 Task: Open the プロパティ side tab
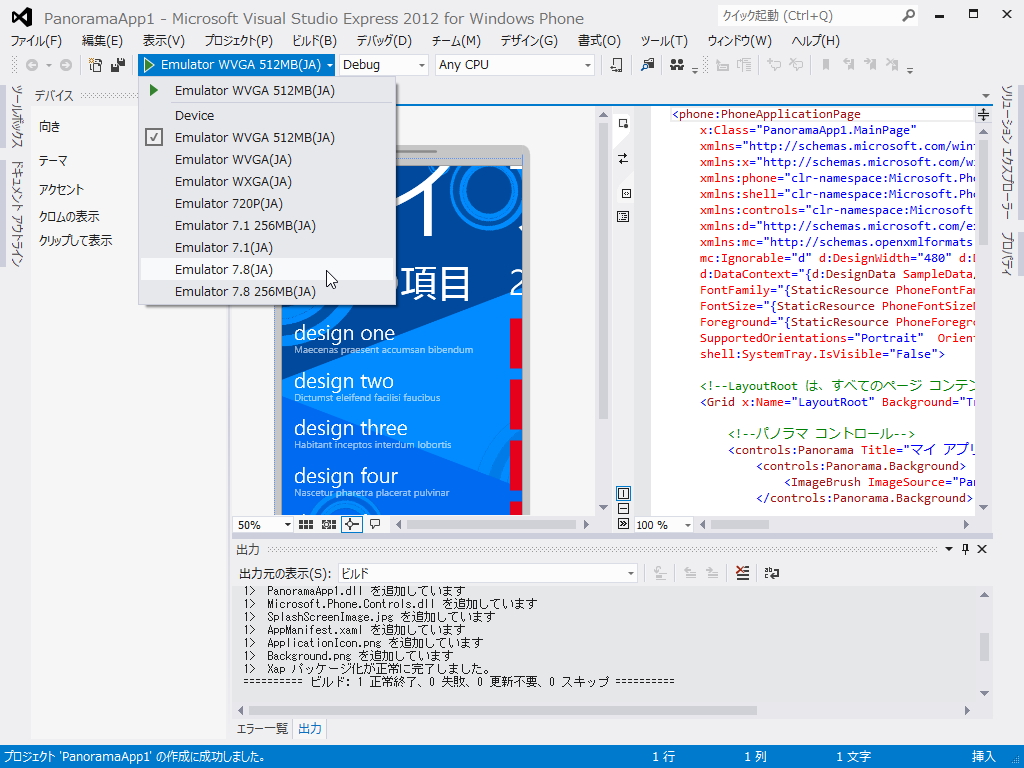1008,253
